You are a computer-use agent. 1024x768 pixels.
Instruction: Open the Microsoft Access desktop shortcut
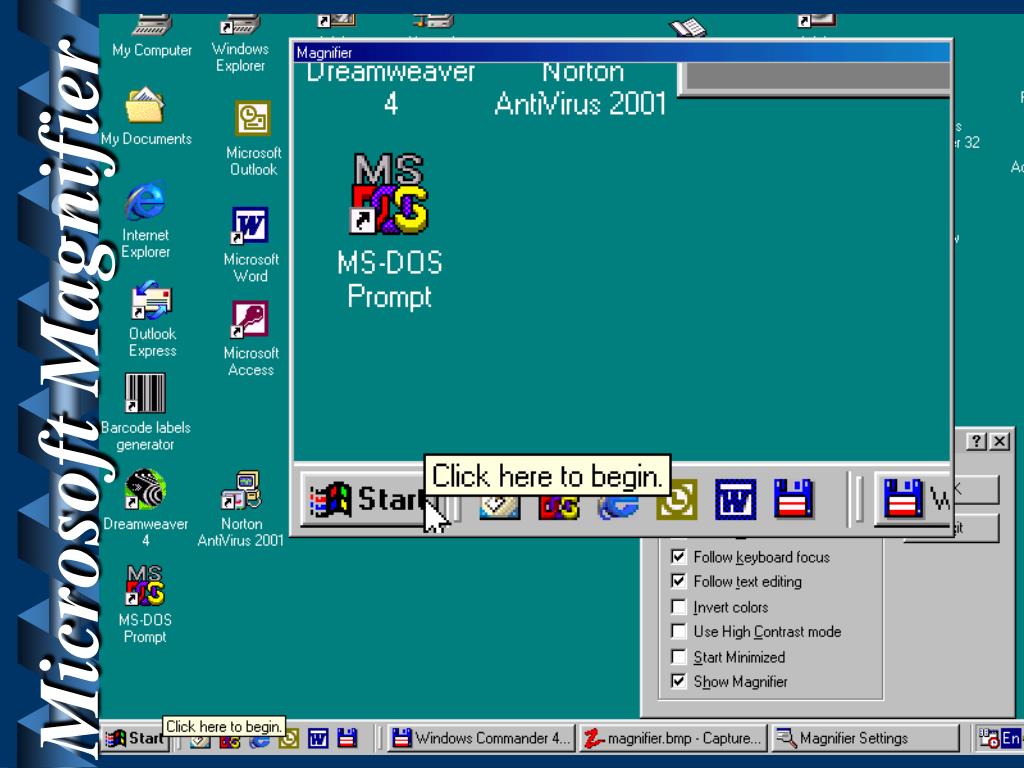pyautogui.click(x=251, y=338)
